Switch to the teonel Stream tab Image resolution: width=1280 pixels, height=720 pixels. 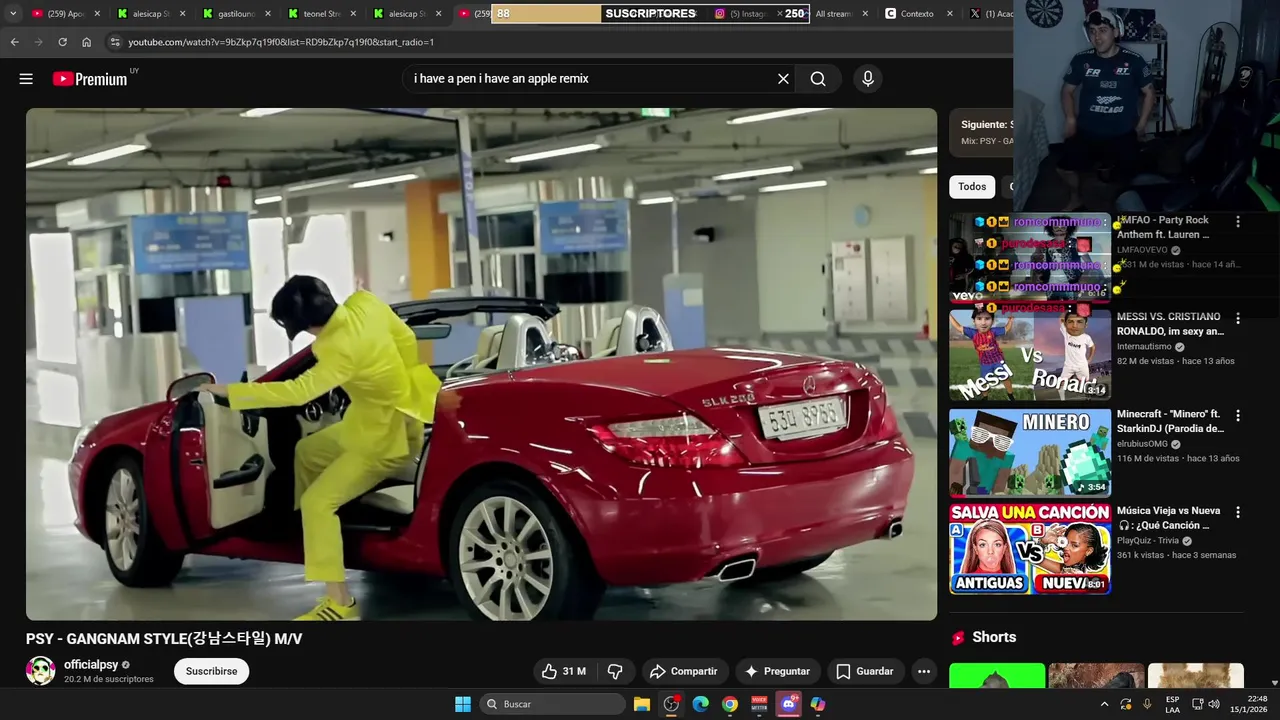coord(322,14)
